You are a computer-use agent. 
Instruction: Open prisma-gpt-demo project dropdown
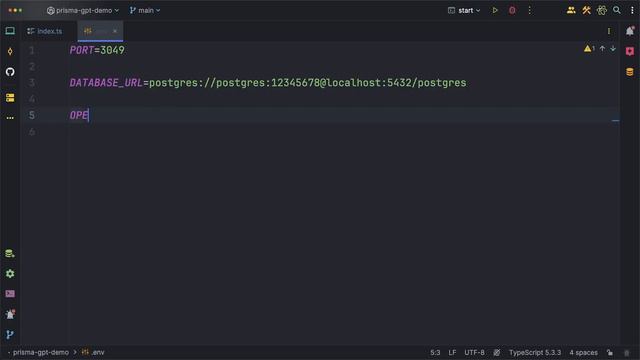(83, 10)
